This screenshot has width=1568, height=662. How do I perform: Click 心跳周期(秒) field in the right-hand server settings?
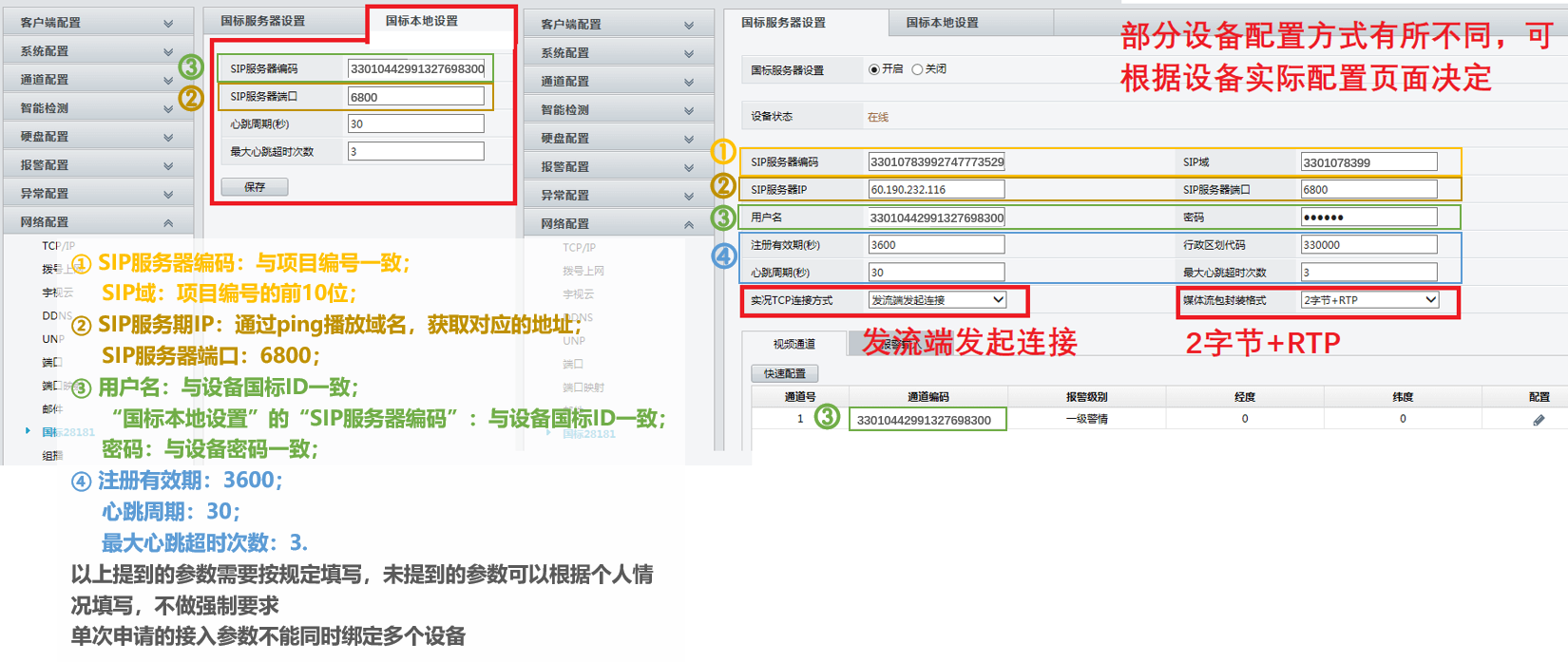(x=937, y=273)
